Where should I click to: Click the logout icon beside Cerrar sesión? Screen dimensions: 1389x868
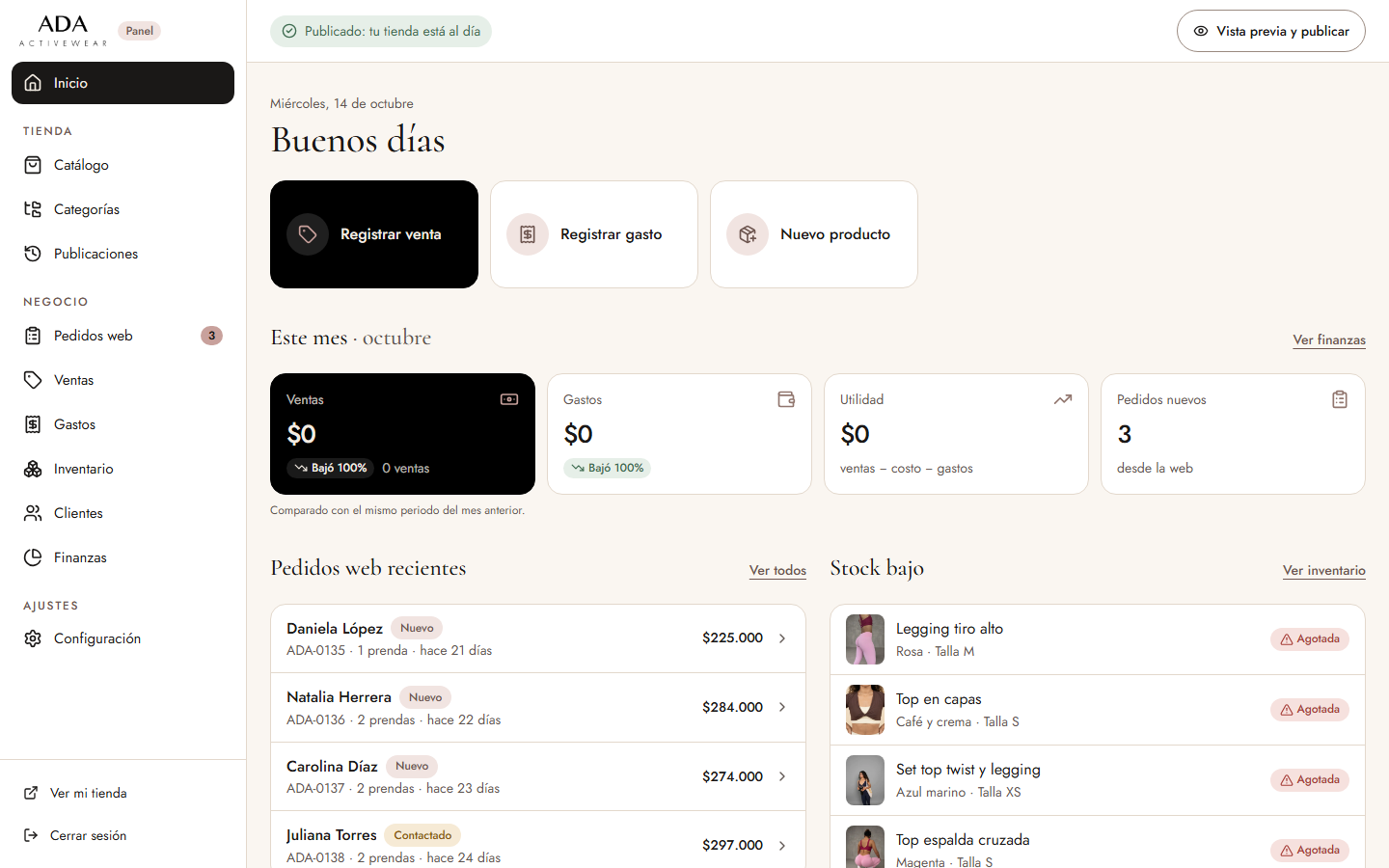pyautogui.click(x=31, y=835)
